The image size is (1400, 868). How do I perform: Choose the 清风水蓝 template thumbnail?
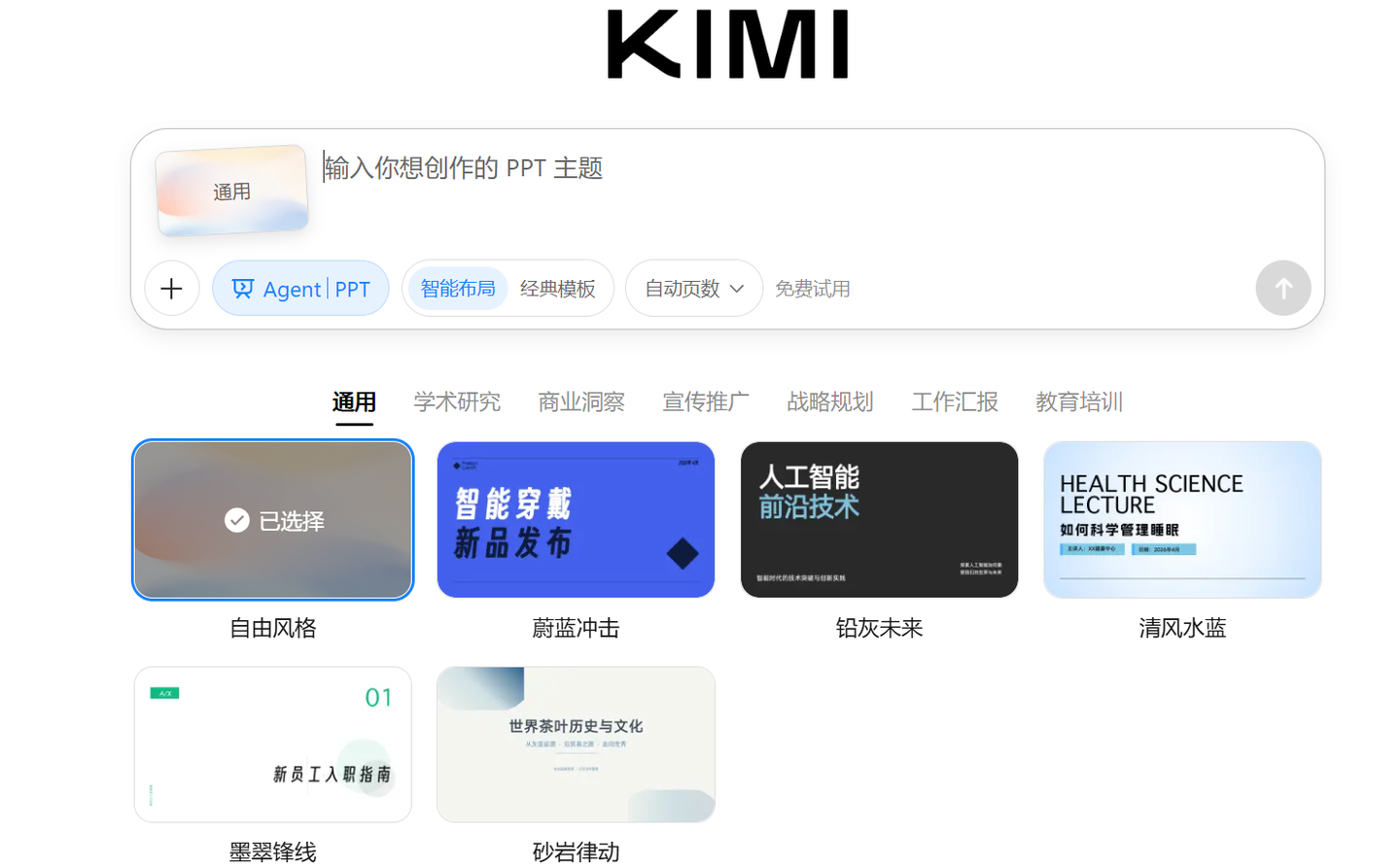[1182, 520]
